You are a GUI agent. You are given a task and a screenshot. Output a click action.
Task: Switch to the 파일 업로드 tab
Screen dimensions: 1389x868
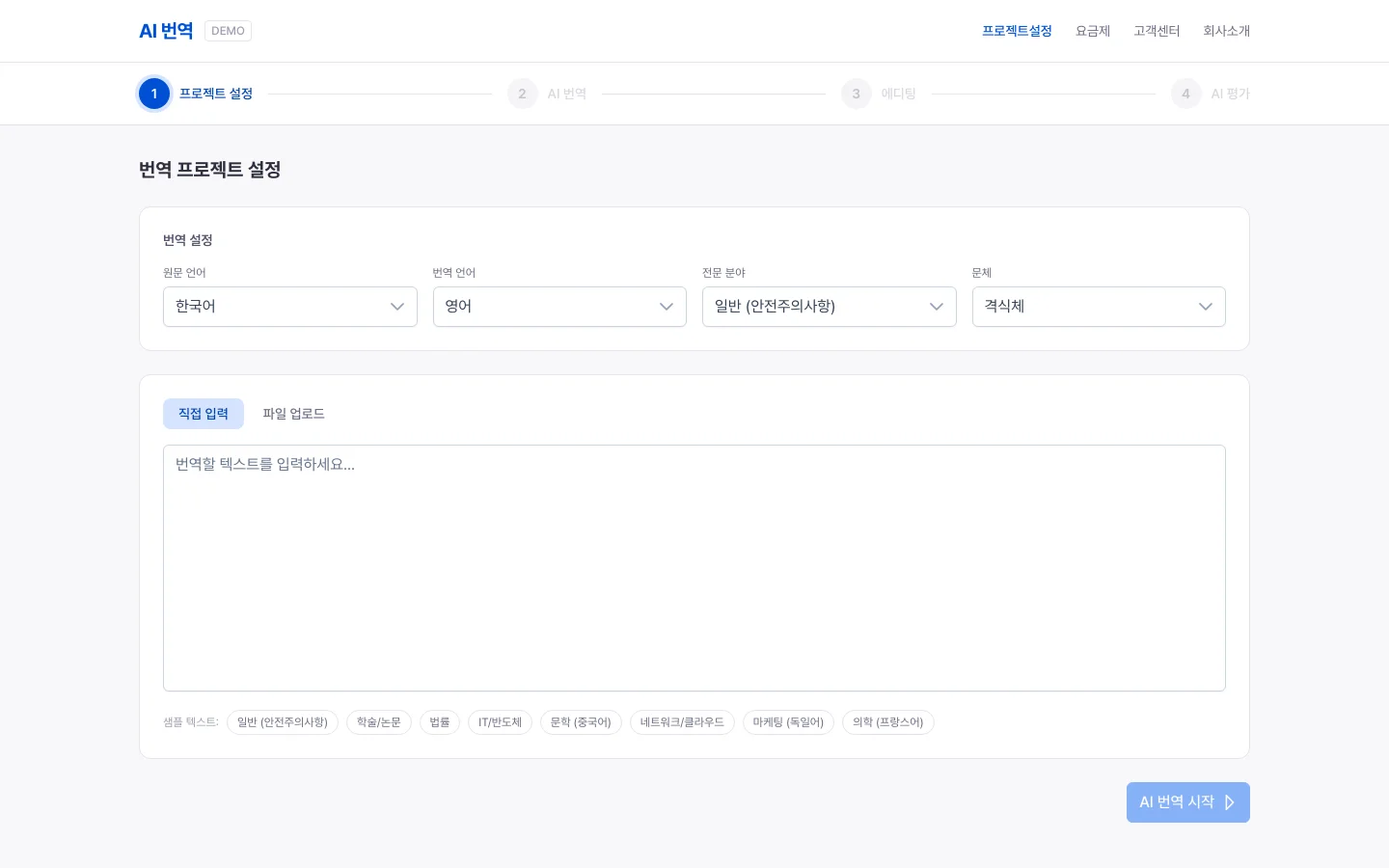293,414
